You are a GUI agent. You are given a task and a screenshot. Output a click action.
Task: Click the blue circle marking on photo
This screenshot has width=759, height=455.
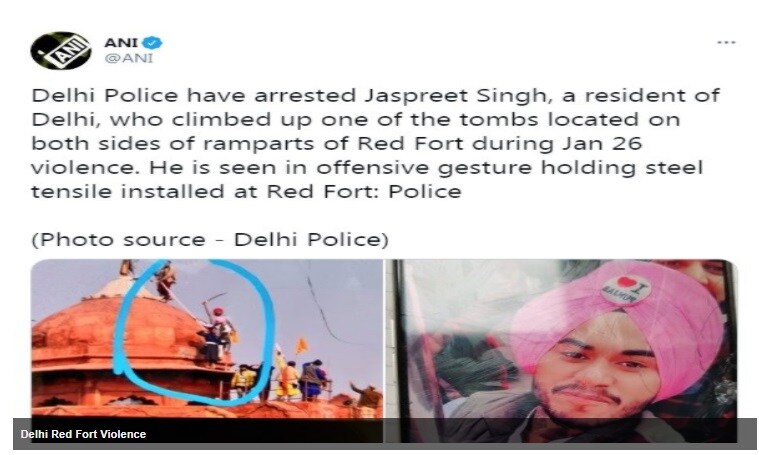(x=194, y=332)
